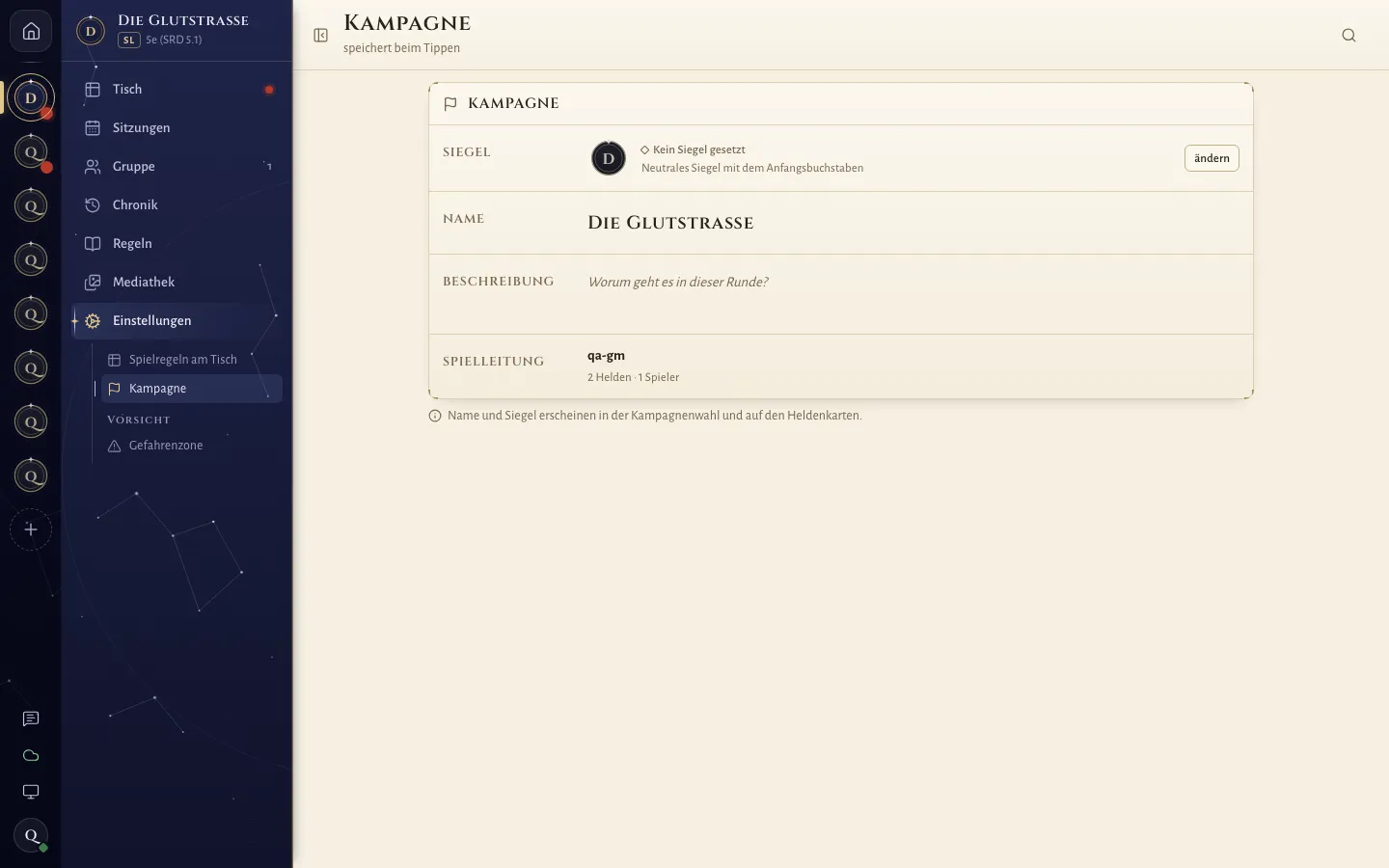Screen dimensions: 1389x868
Task: Select the Kampagne settings sub-item in sidebar
Action: 191,389
